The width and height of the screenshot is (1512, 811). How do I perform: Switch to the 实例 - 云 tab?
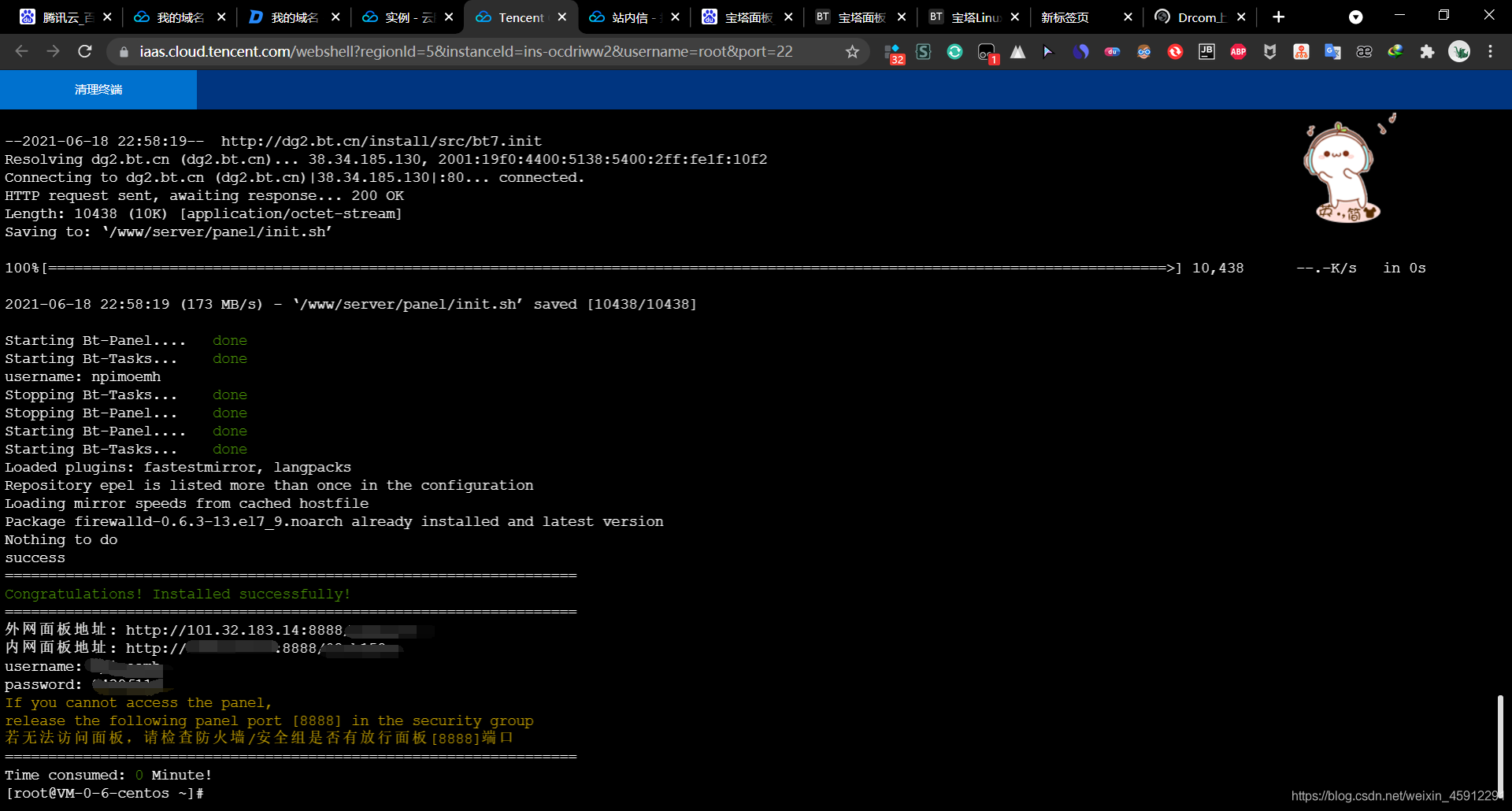point(406,17)
